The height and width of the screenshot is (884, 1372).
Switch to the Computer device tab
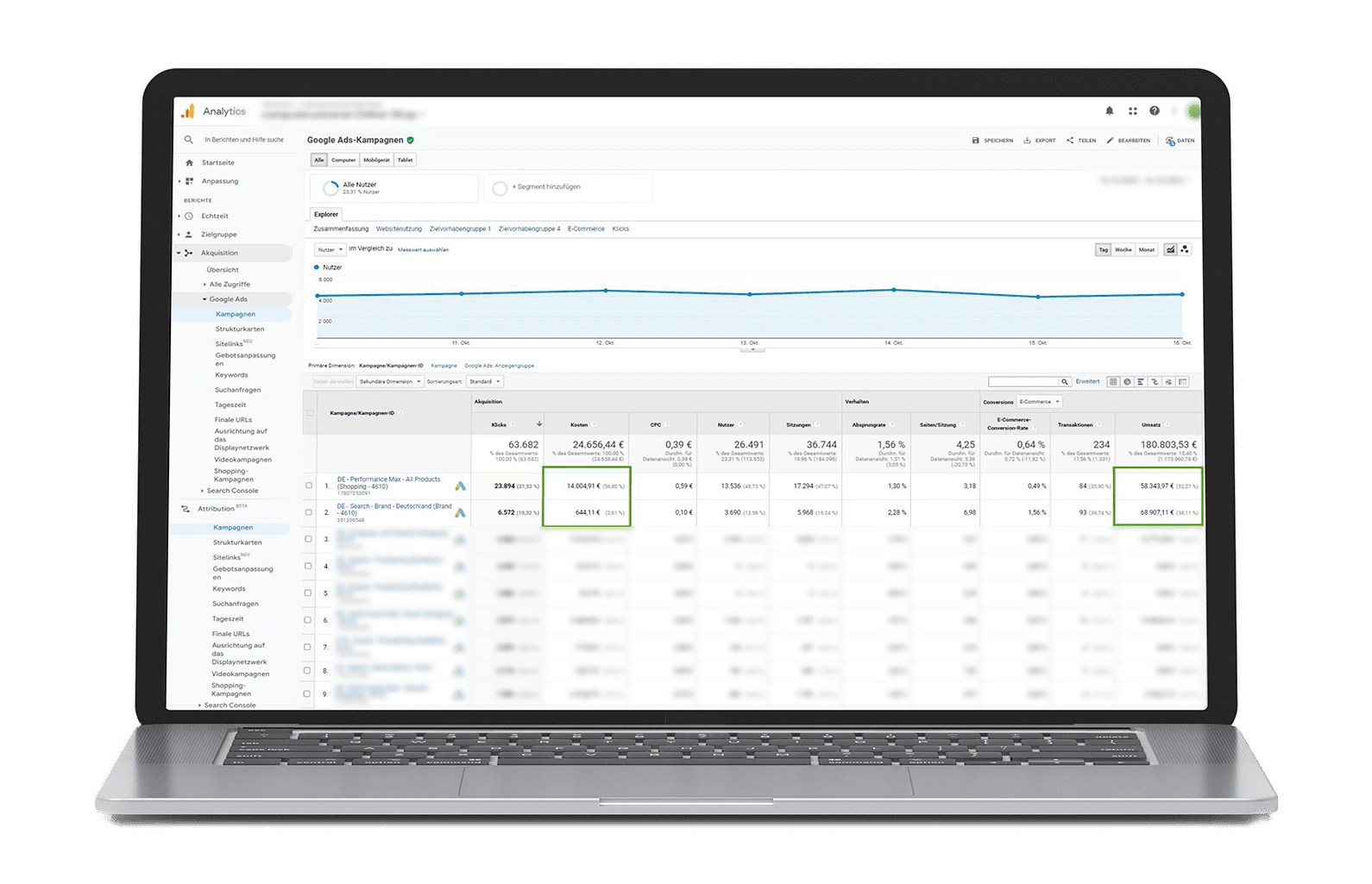tap(343, 160)
